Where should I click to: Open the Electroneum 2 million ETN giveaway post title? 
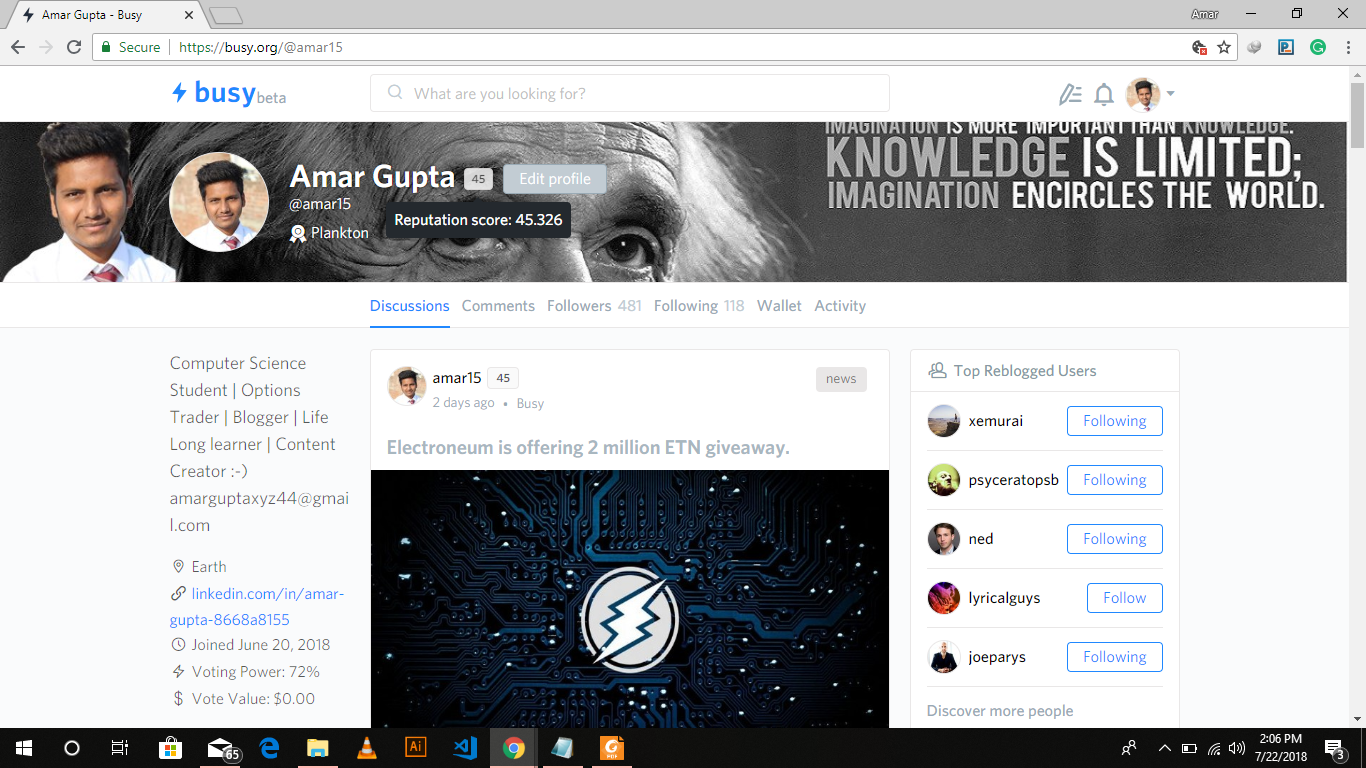(x=588, y=447)
